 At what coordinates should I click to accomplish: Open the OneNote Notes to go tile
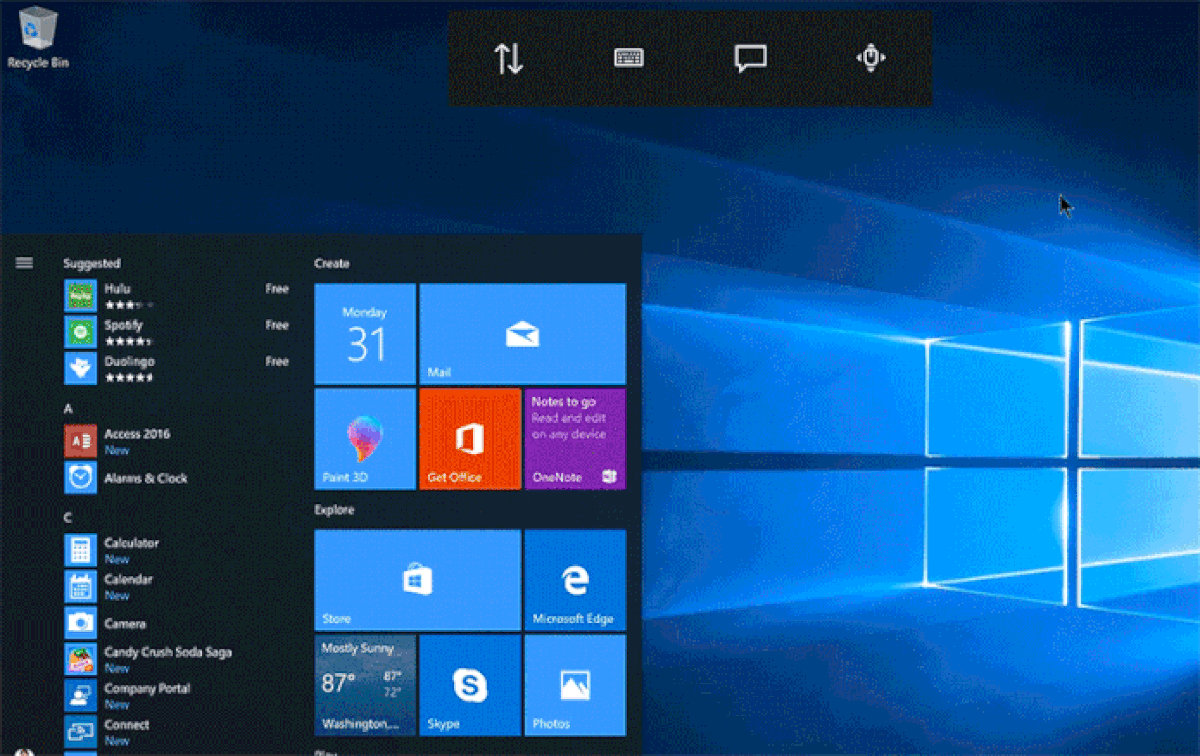(x=576, y=440)
